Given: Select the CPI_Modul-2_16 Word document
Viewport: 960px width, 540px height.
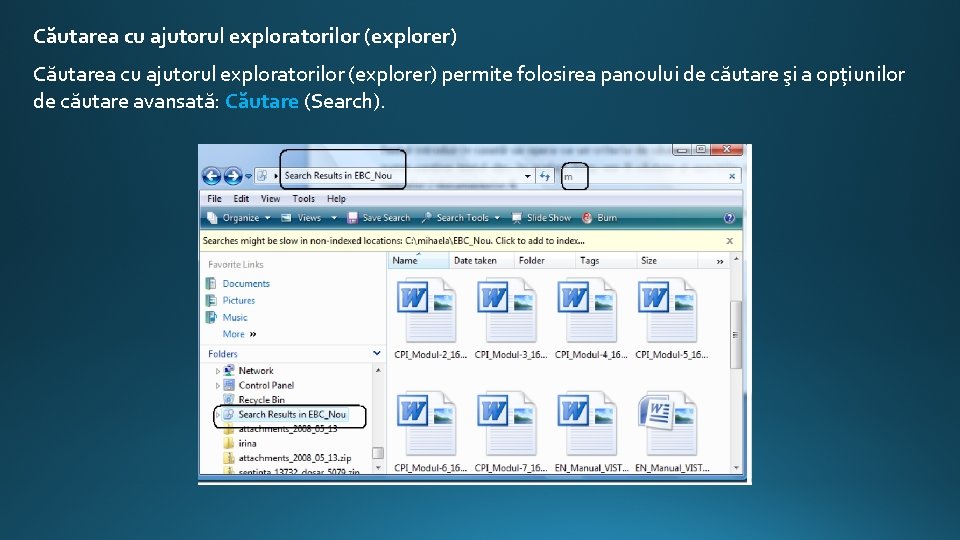Looking at the screenshot, I should (x=430, y=319).
